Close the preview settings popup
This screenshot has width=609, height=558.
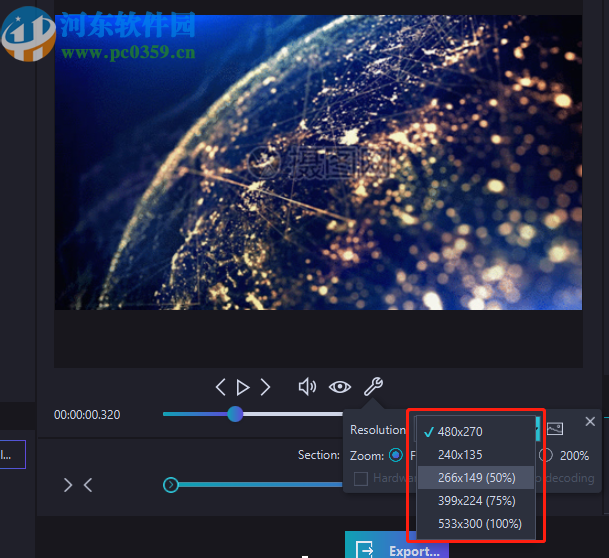pos(590,421)
